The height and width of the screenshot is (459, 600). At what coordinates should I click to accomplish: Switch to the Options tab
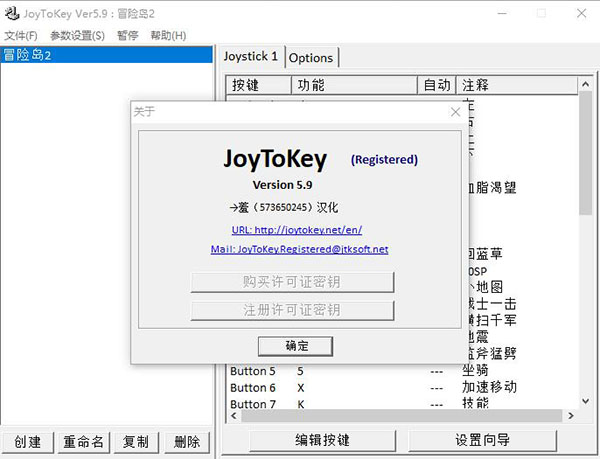coord(312,58)
